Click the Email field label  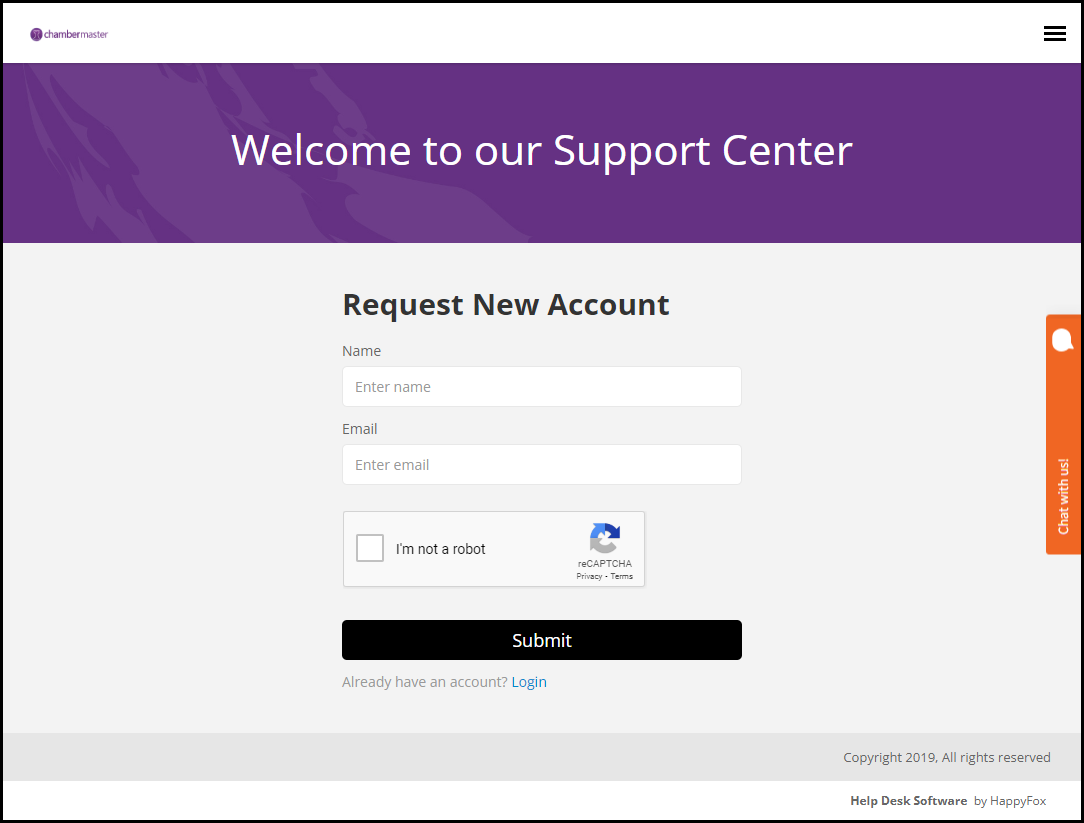[x=360, y=429]
